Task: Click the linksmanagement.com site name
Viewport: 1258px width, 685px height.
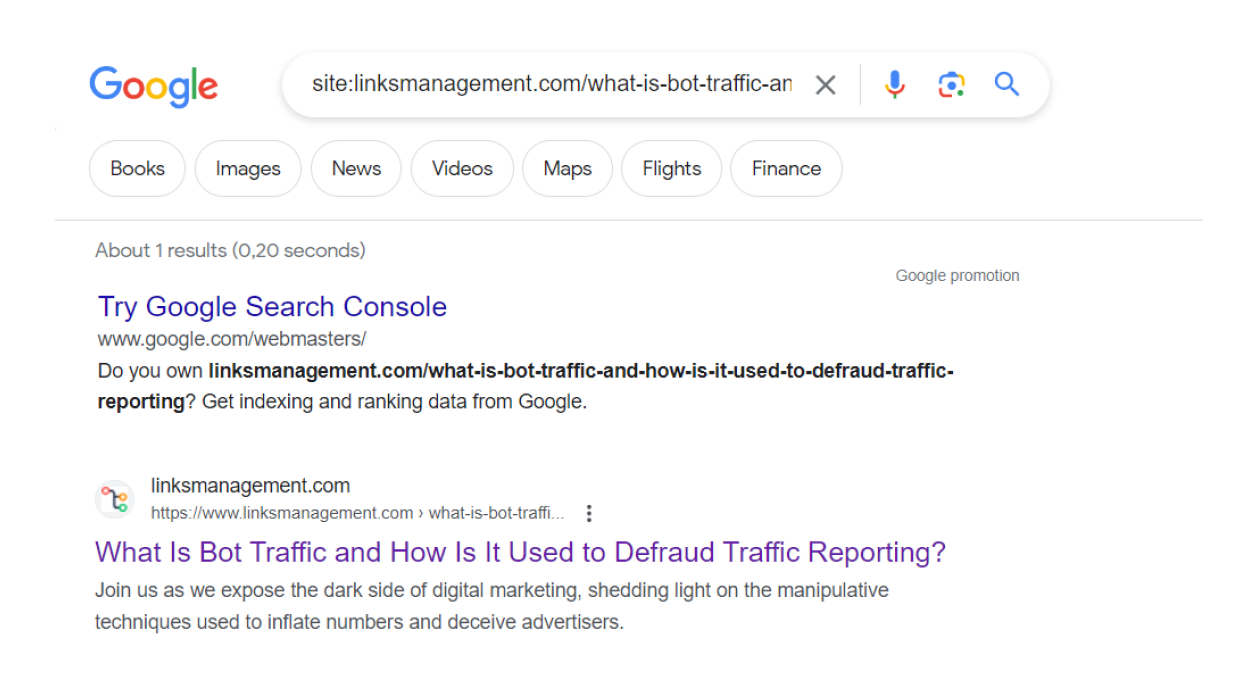Action: [250, 486]
